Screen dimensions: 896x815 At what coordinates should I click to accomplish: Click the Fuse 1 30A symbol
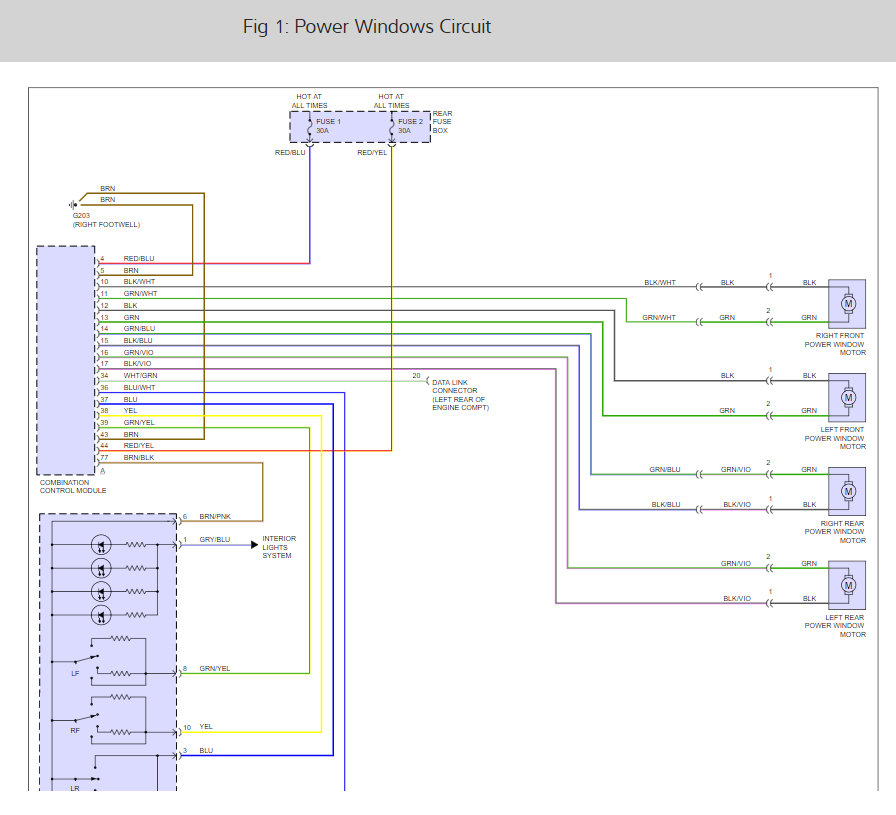[x=310, y=126]
